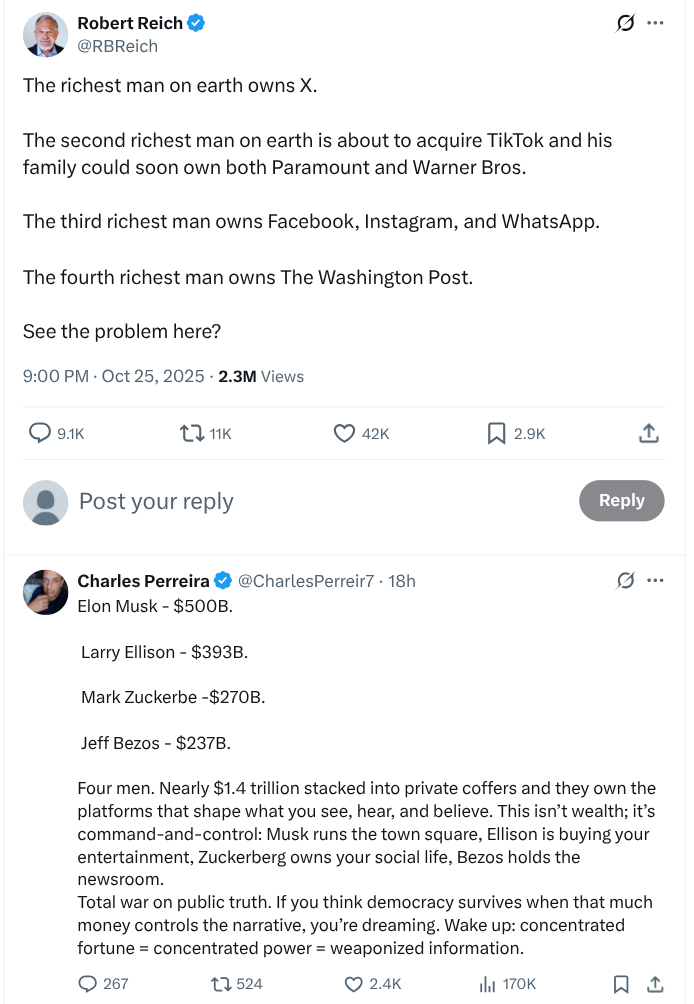This screenshot has height=1004, width=694.
Task: Bookmark Robert Reich's post
Action: point(496,433)
